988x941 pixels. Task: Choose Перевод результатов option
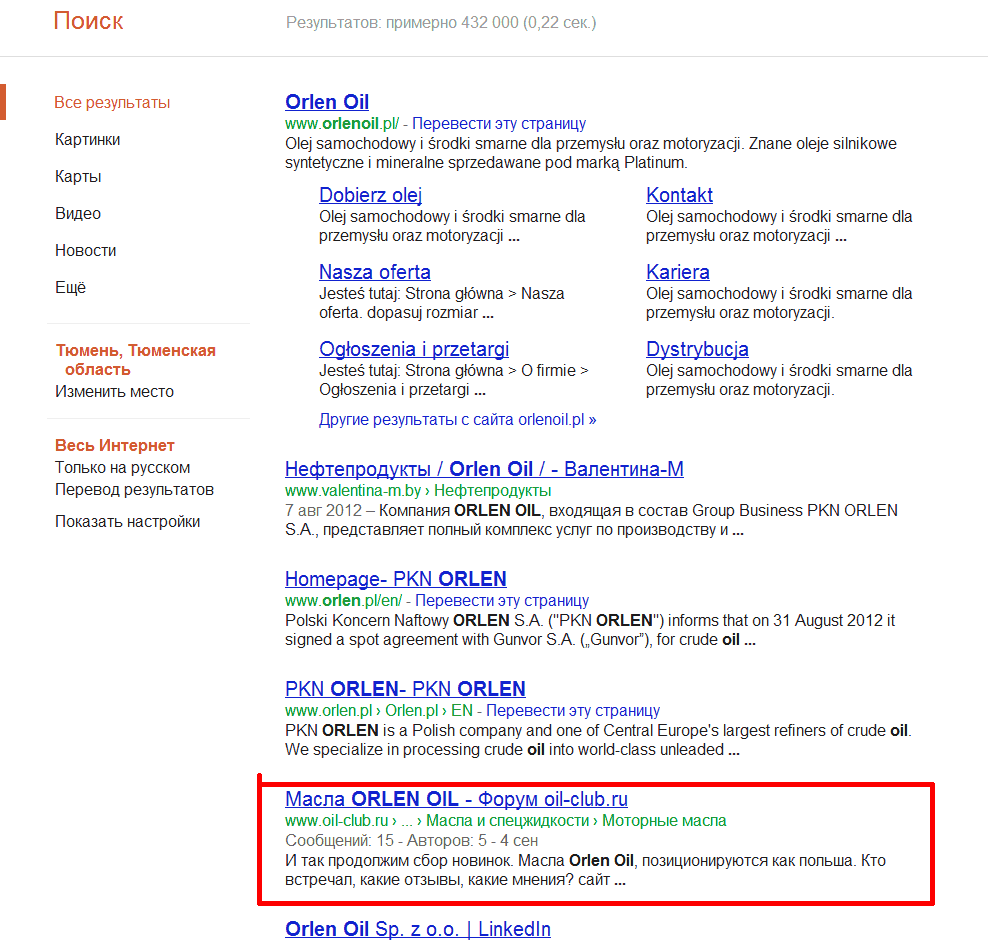pyautogui.click(x=134, y=490)
